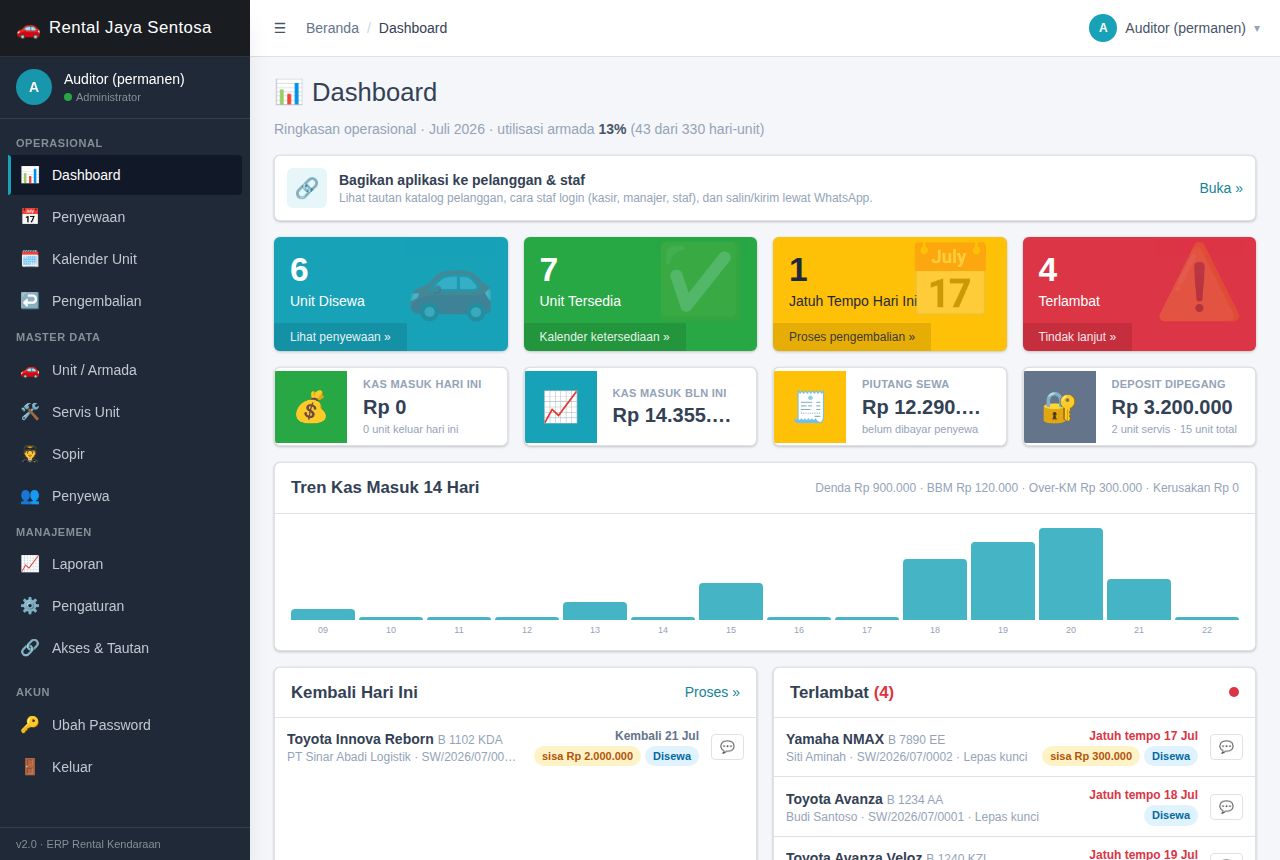Viewport: 1280px width, 860px height.
Task: Click Kalender ketersediaan » on Unit Tersedia card
Action: (604, 337)
